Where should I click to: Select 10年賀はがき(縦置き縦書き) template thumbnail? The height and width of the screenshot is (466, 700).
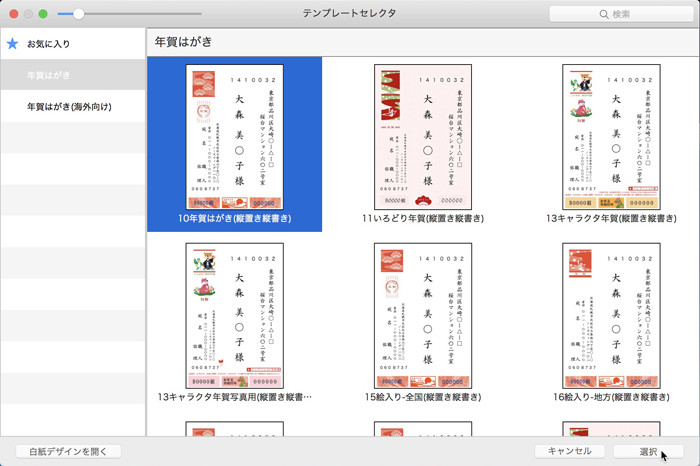click(x=234, y=135)
